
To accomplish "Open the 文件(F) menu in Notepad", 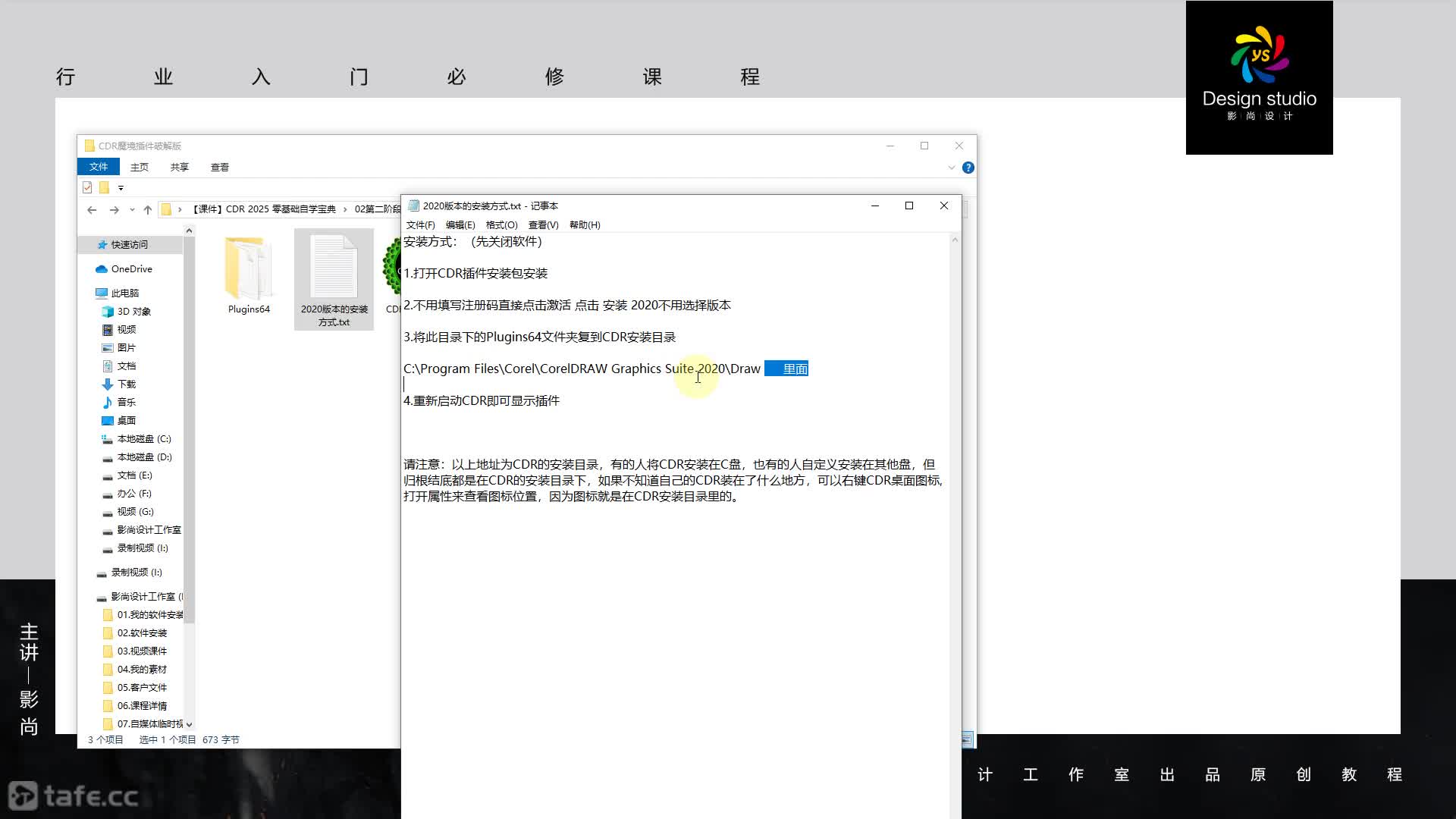I will pyautogui.click(x=420, y=225).
